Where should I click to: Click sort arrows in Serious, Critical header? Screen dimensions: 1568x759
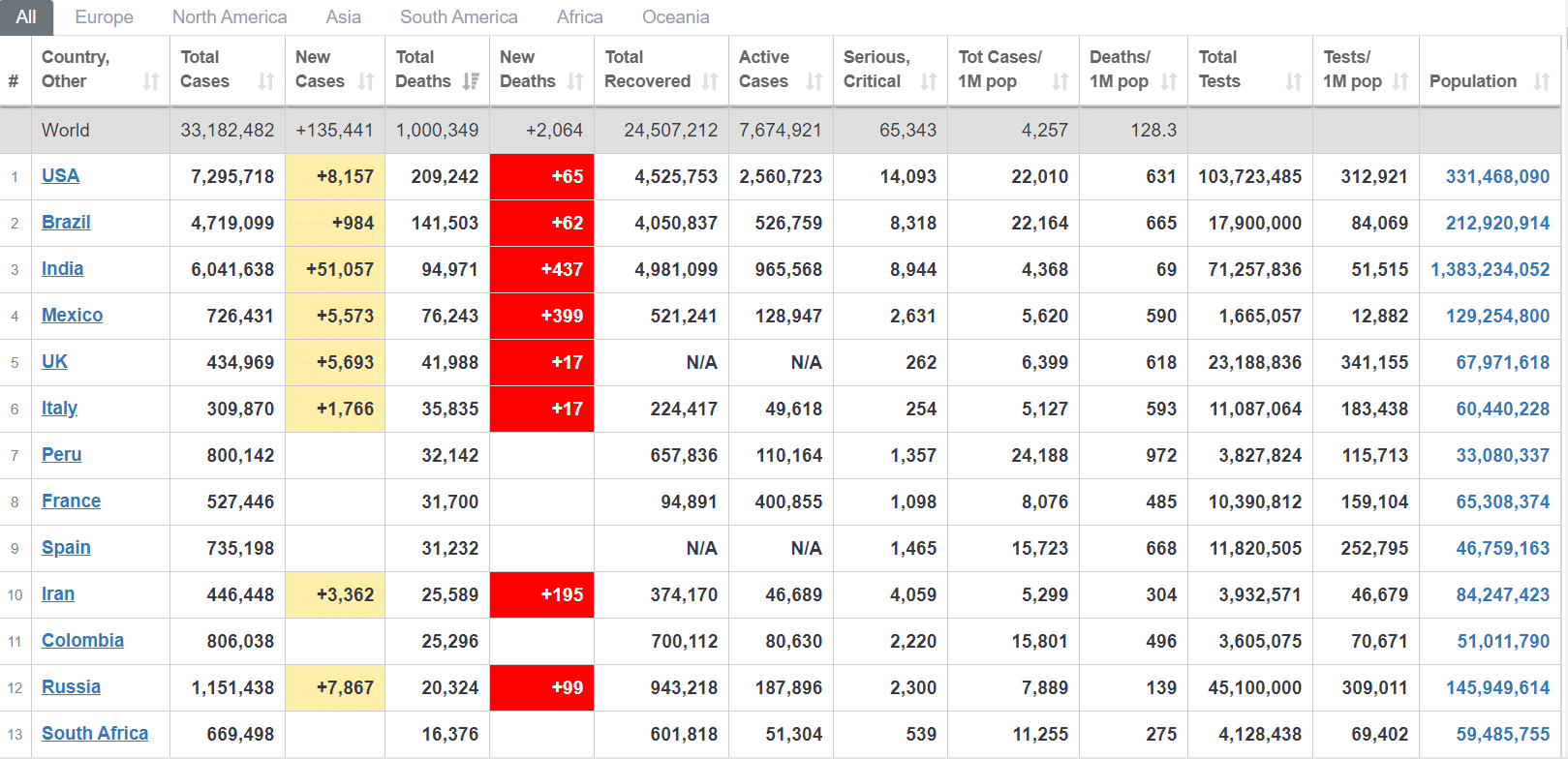tap(929, 82)
